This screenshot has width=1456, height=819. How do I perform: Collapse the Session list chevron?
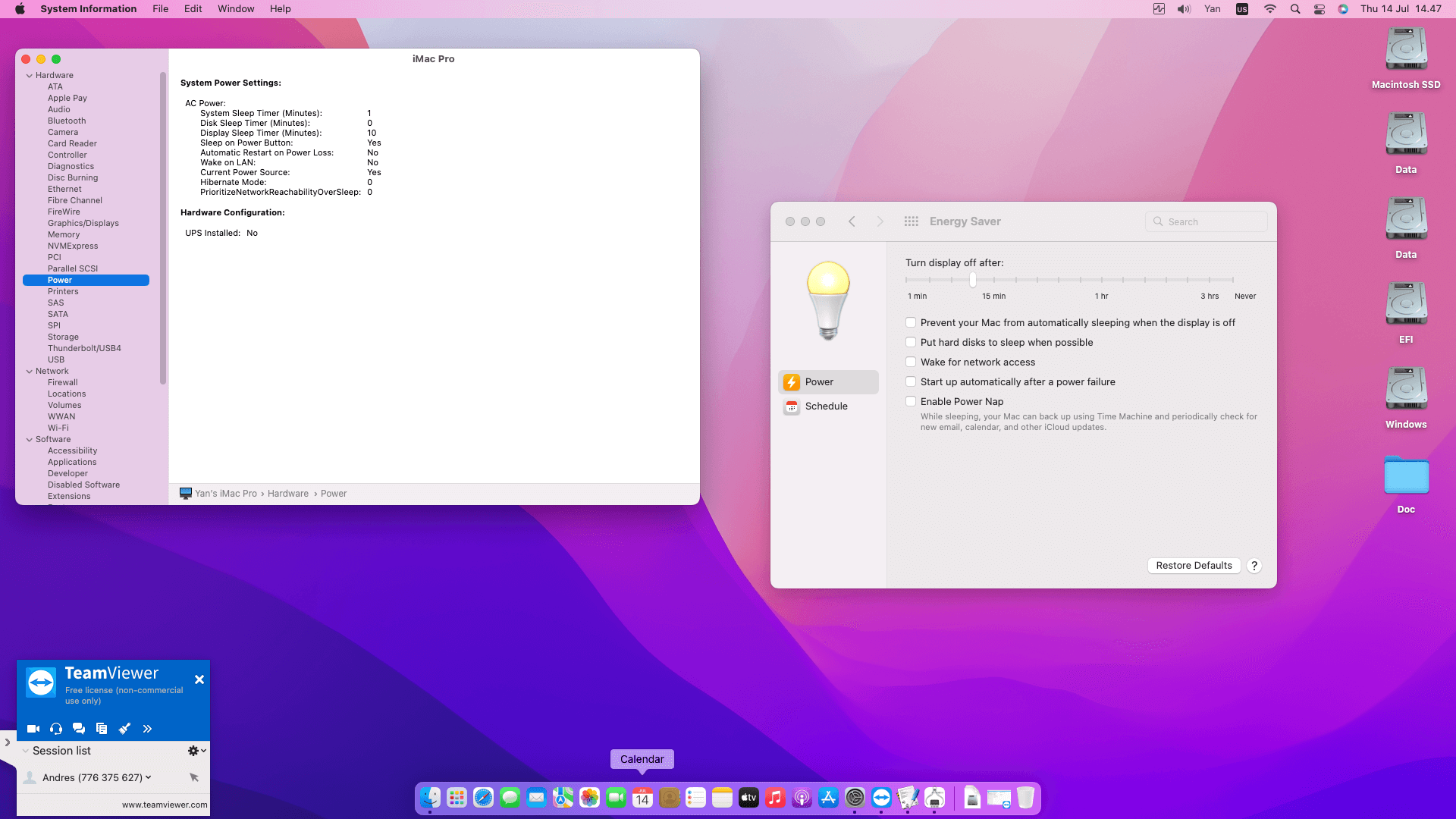25,751
